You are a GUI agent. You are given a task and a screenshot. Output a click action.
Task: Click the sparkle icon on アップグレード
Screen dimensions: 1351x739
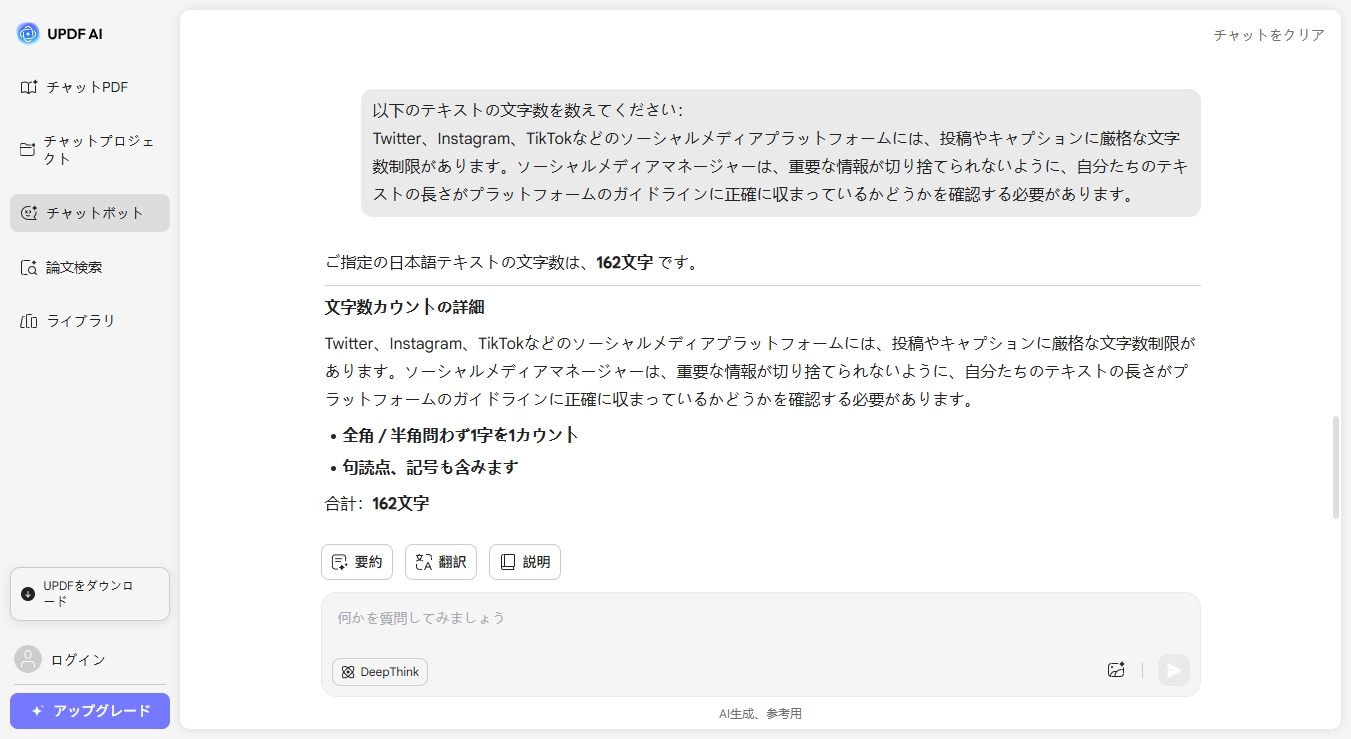[38, 711]
